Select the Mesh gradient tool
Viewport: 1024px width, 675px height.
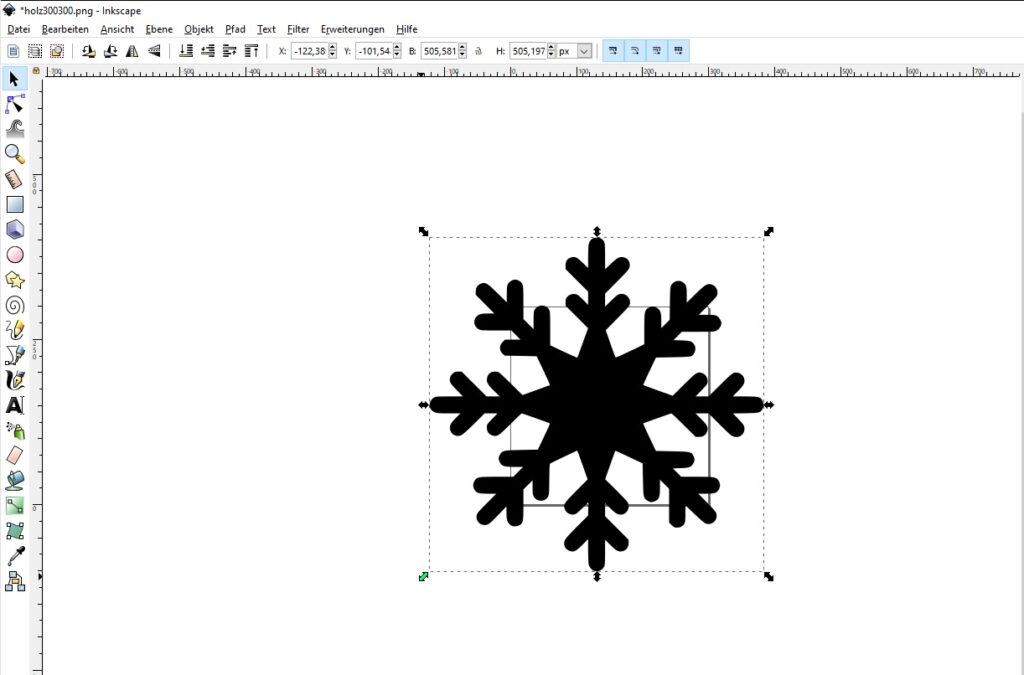pos(14,531)
